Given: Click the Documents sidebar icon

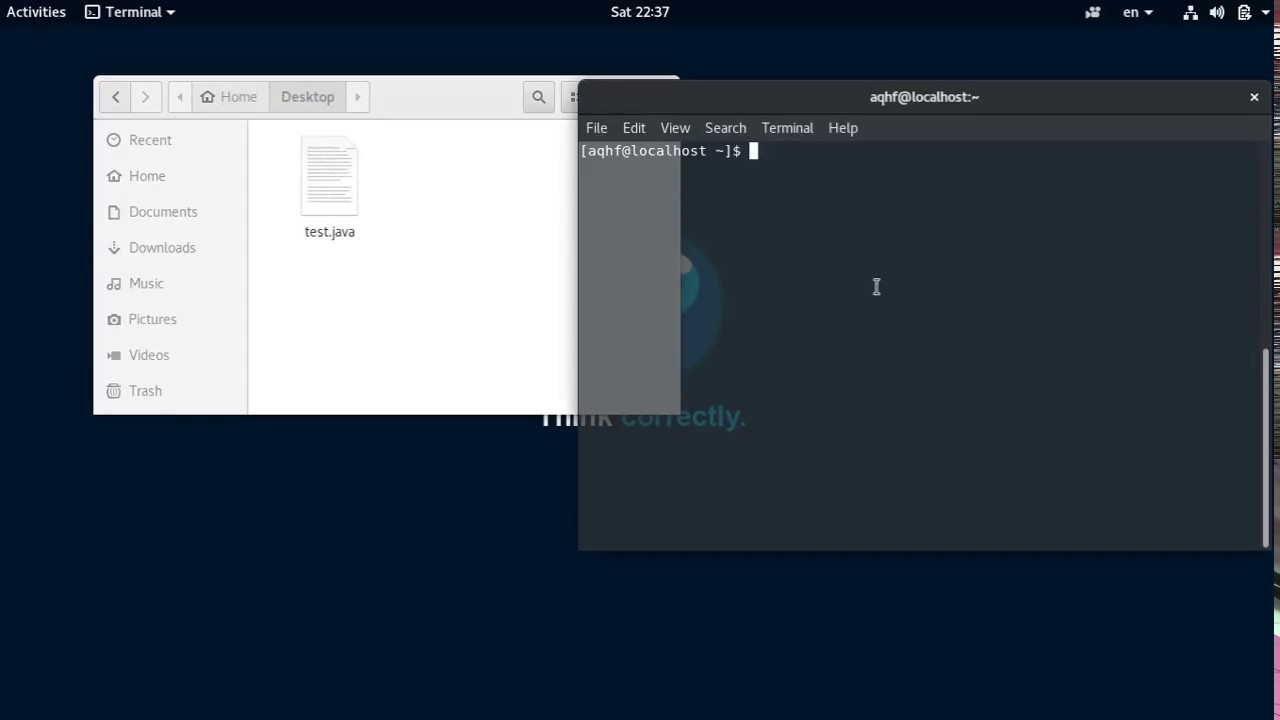Looking at the screenshot, I should pos(113,212).
